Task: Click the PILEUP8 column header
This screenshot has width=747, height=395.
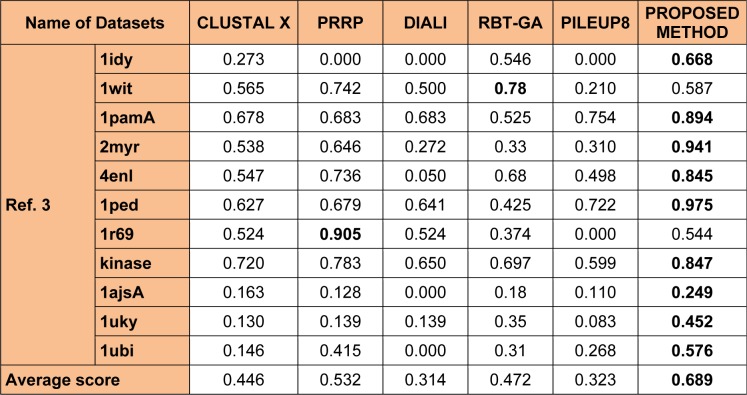Action: pos(595,23)
